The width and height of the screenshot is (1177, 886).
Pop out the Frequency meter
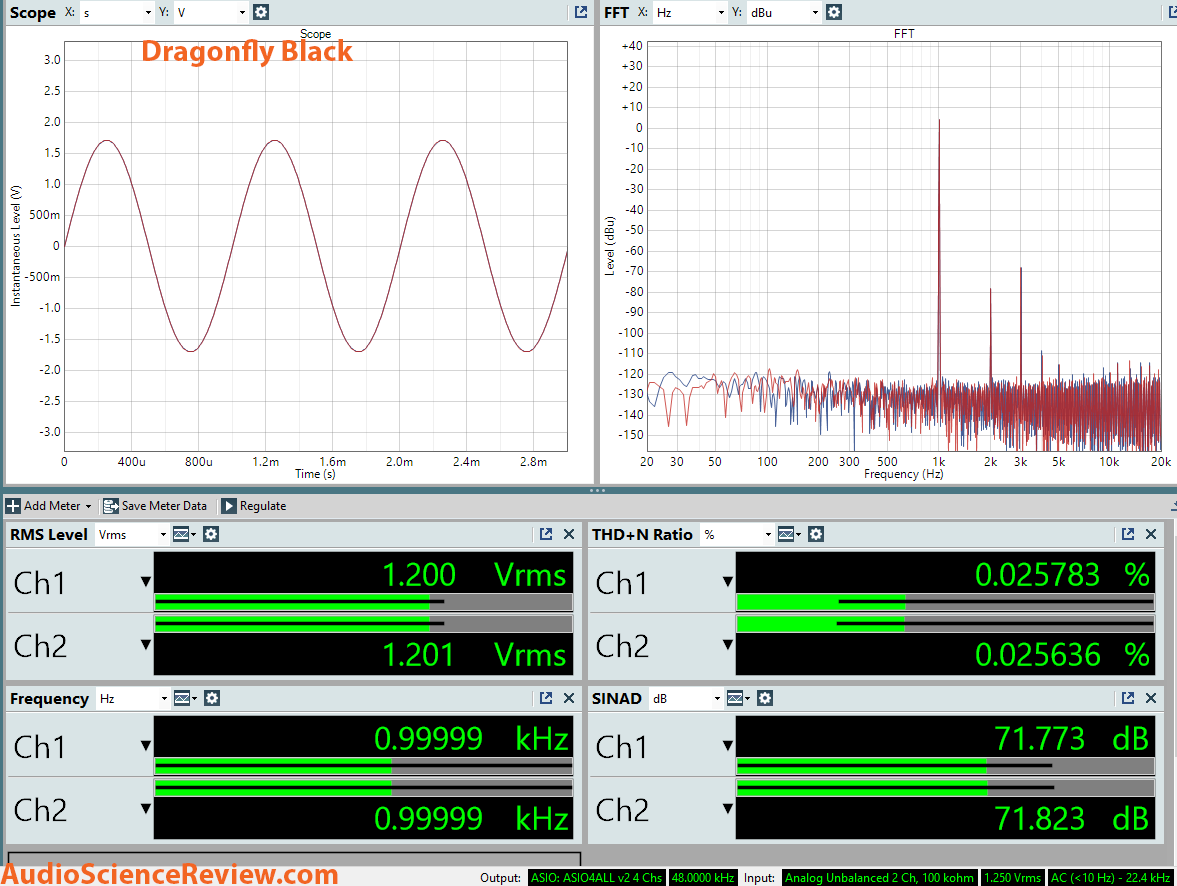(x=546, y=698)
